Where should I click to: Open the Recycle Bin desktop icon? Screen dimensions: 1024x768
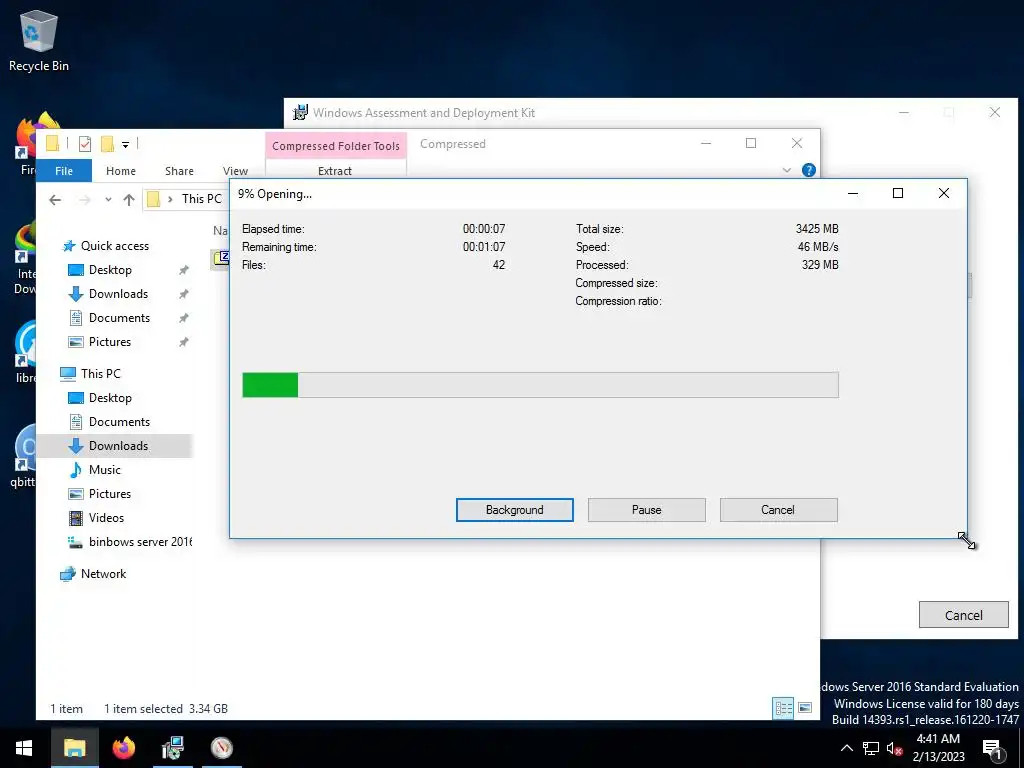pos(39,41)
